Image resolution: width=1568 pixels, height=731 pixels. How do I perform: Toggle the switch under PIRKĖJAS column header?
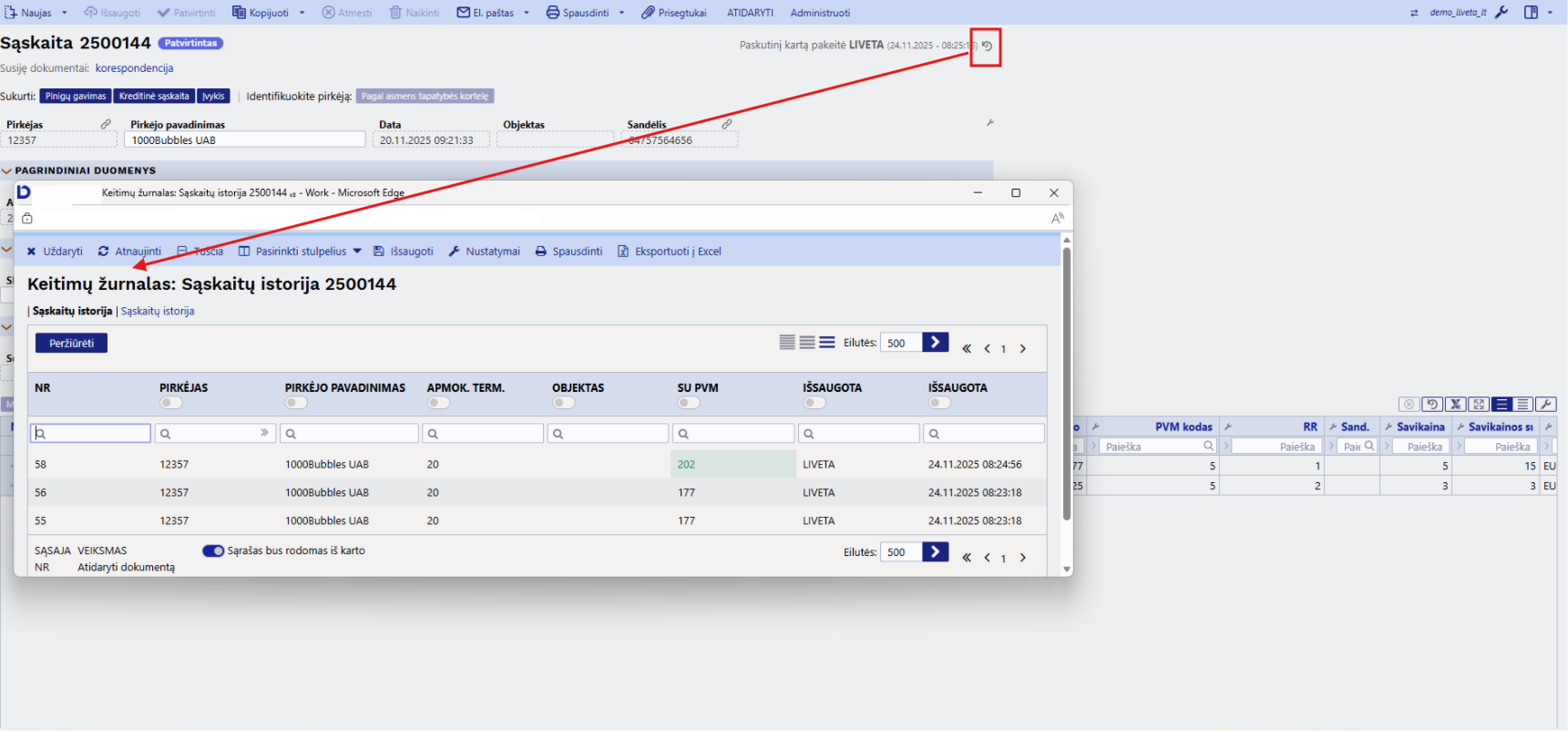(x=170, y=403)
